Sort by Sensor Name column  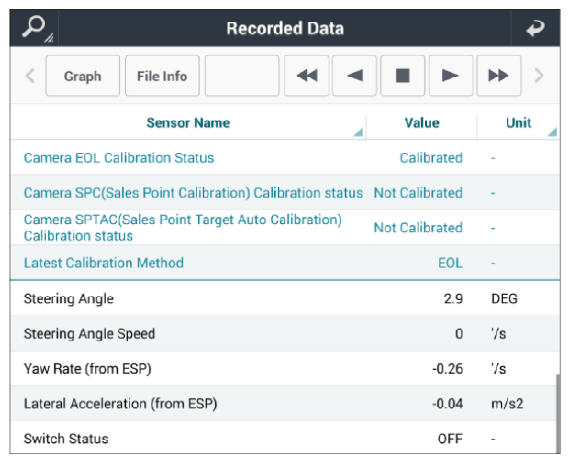[188, 123]
